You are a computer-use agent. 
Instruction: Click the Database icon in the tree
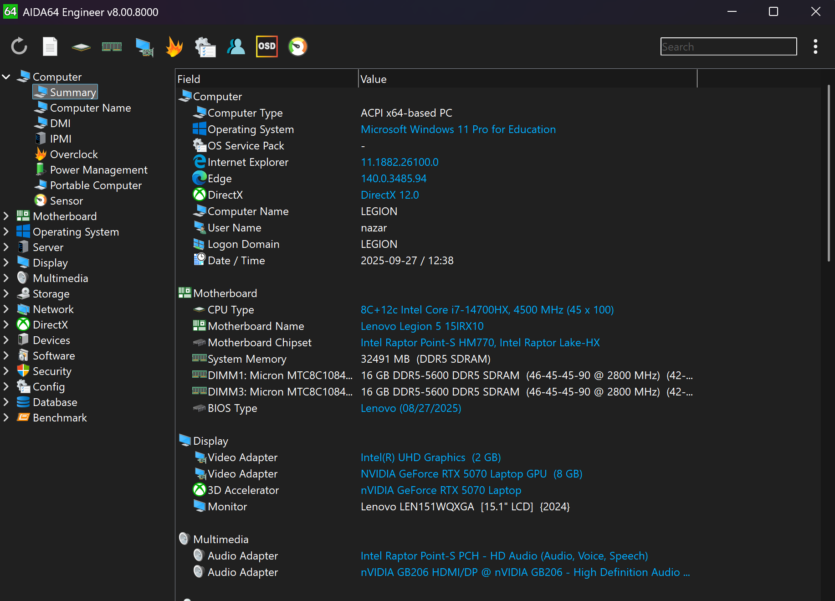tap(23, 402)
